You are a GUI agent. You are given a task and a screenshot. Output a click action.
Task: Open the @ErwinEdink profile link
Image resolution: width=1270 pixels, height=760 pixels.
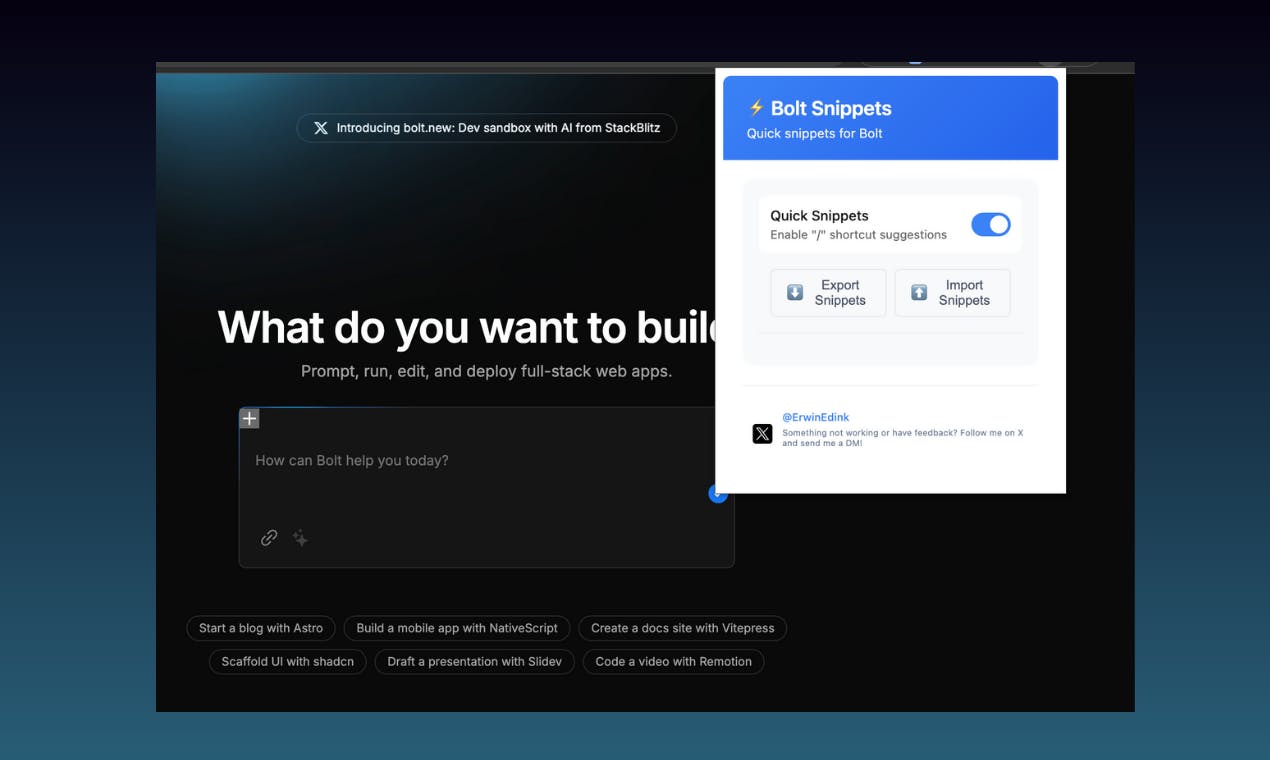[815, 417]
